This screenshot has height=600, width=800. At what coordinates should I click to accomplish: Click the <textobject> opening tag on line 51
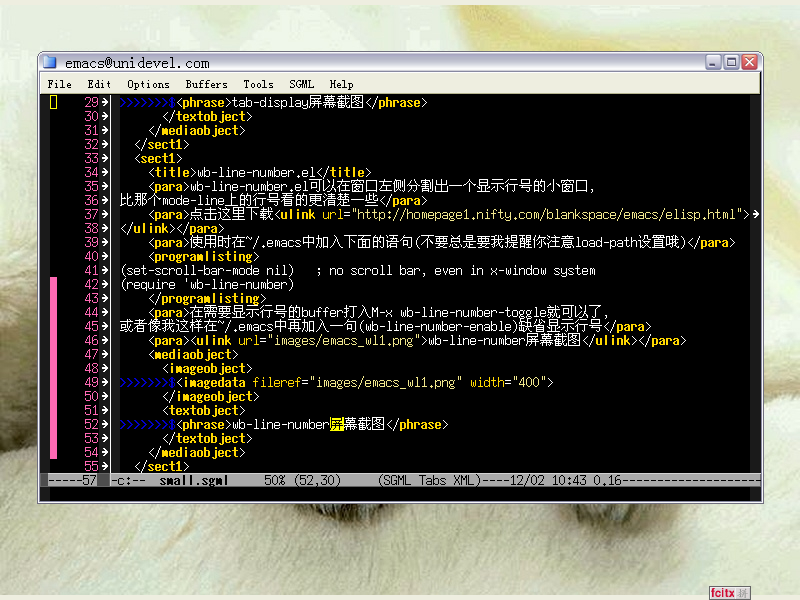pos(204,411)
